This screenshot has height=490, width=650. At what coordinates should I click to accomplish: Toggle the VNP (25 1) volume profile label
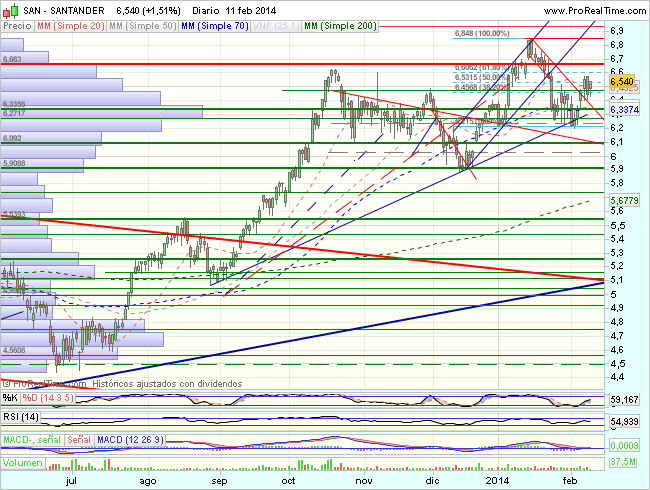tap(276, 26)
